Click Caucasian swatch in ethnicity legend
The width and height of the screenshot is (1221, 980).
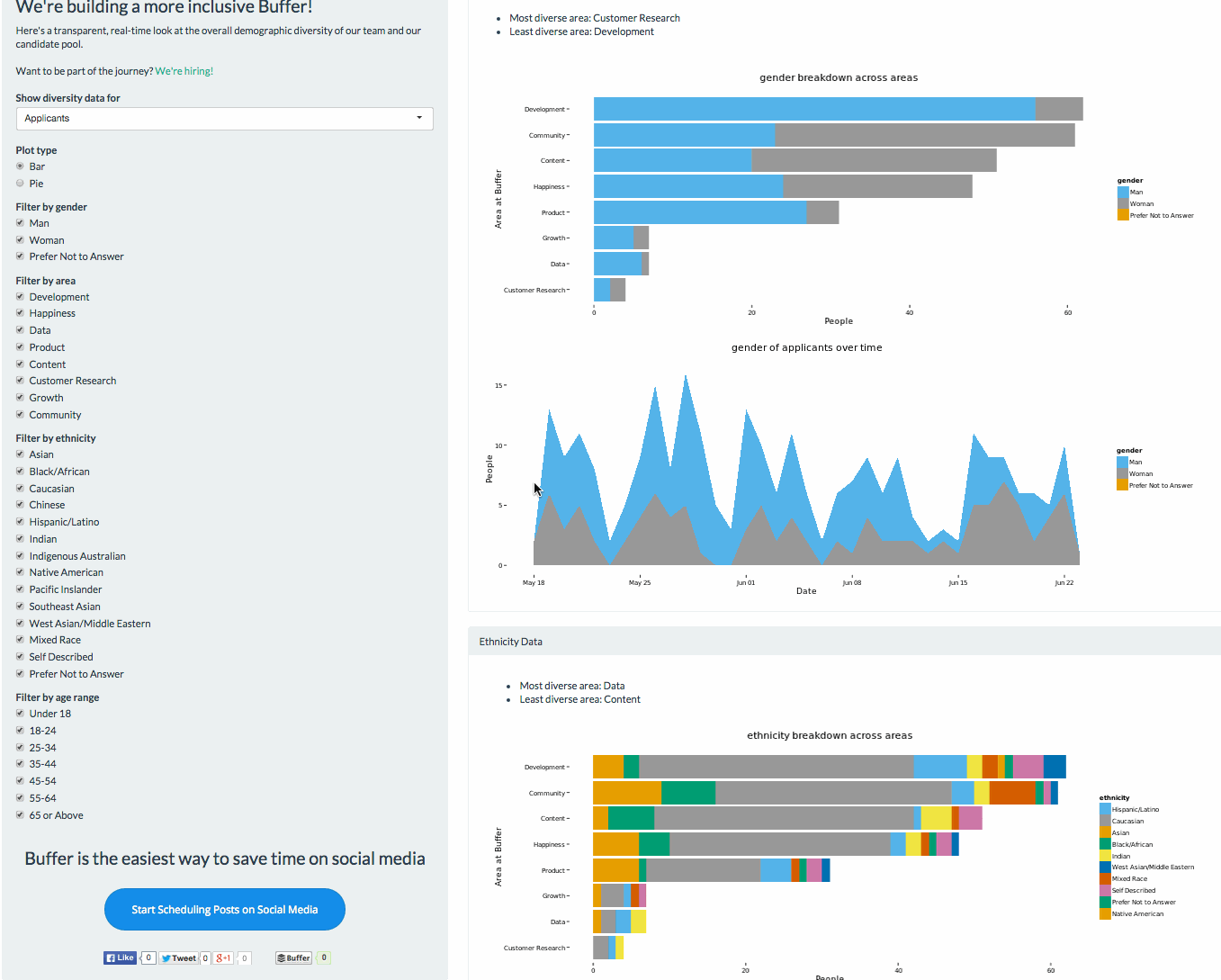point(1105,821)
